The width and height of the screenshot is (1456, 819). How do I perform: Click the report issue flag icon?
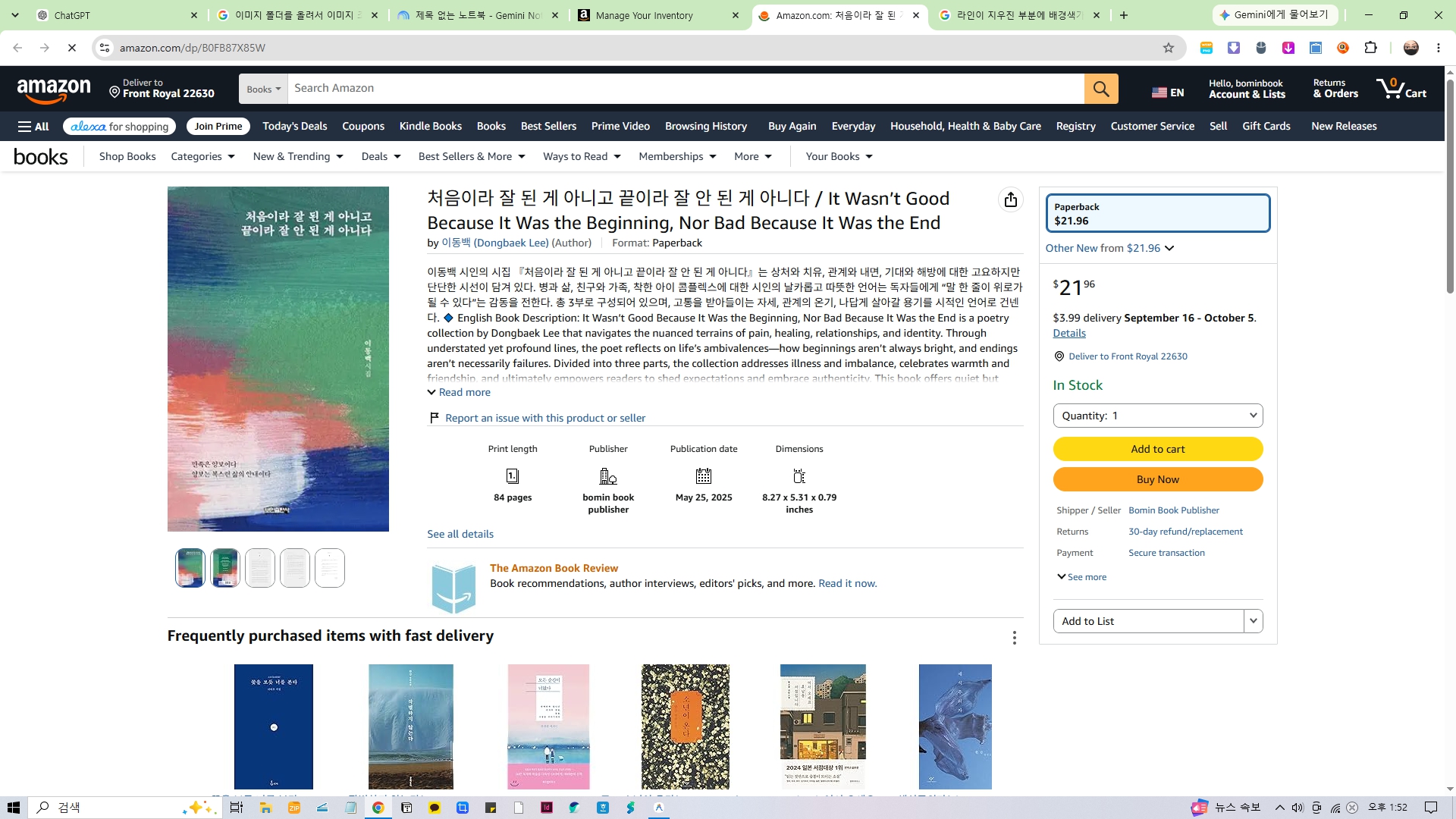tap(435, 418)
